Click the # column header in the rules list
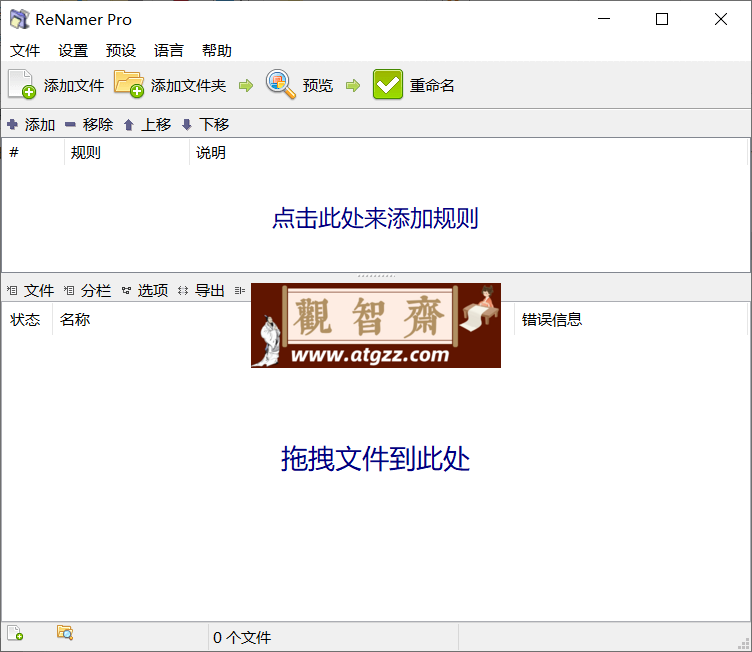The width and height of the screenshot is (752, 652). (x=33, y=153)
